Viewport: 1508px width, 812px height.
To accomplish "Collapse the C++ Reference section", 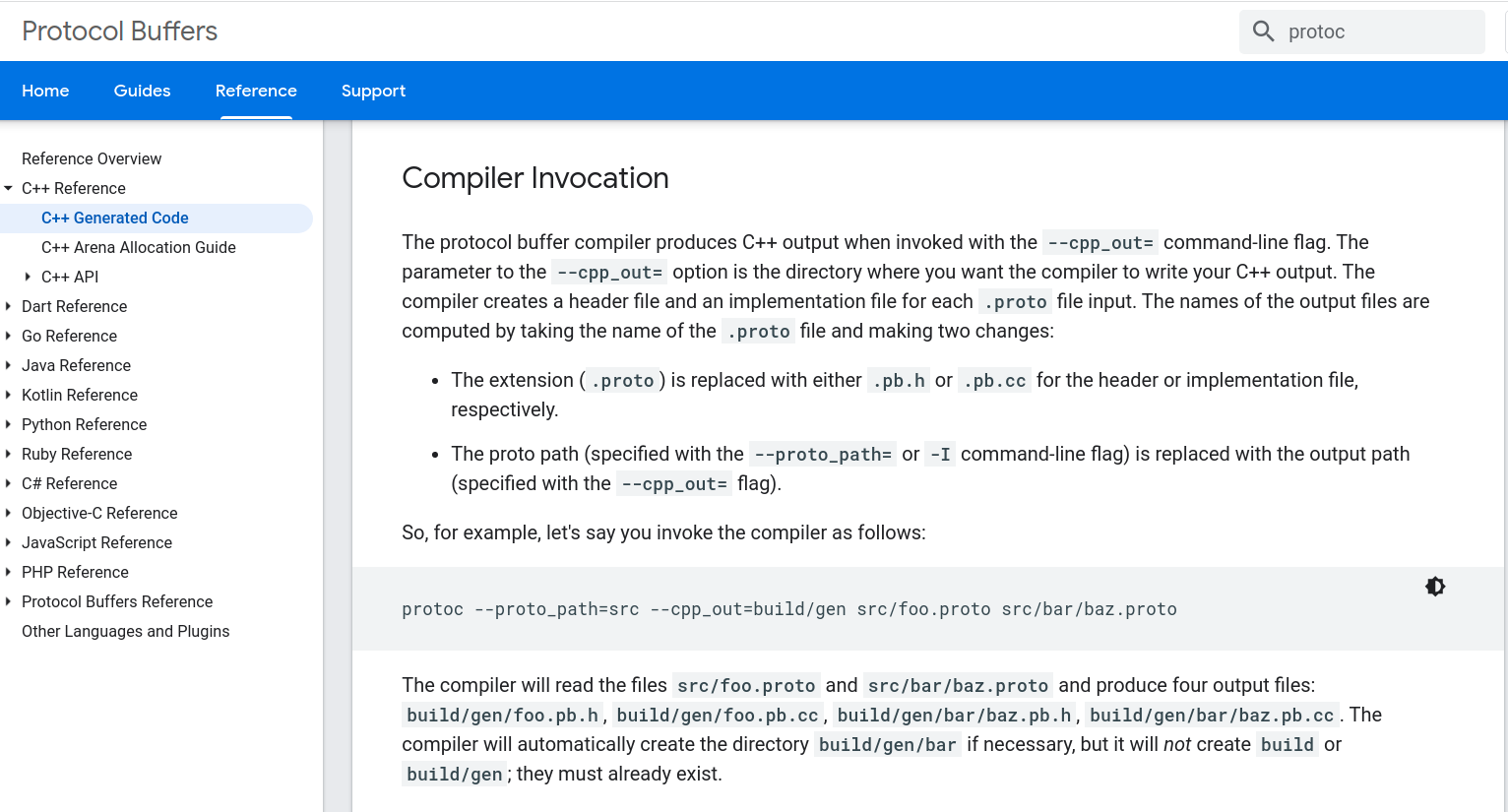I will pos(9,188).
